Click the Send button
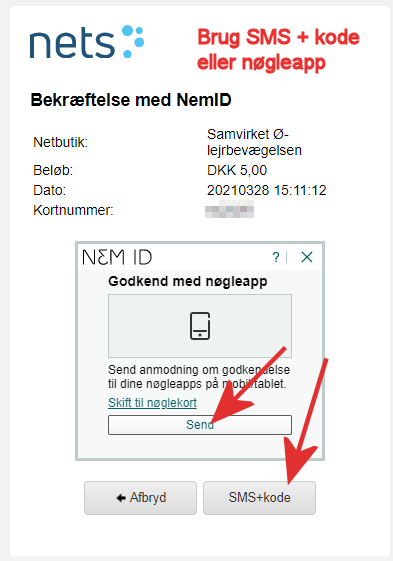 [x=200, y=425]
